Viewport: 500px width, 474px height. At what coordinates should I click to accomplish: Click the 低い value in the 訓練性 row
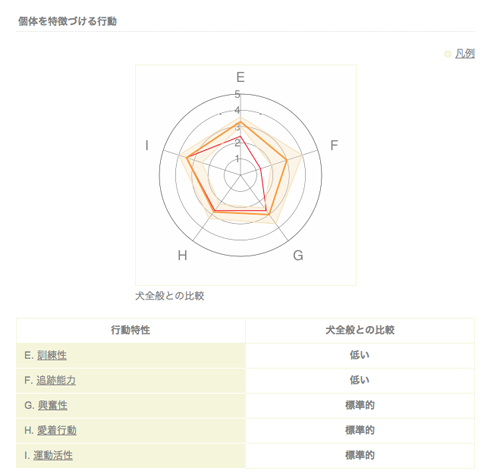click(x=360, y=355)
